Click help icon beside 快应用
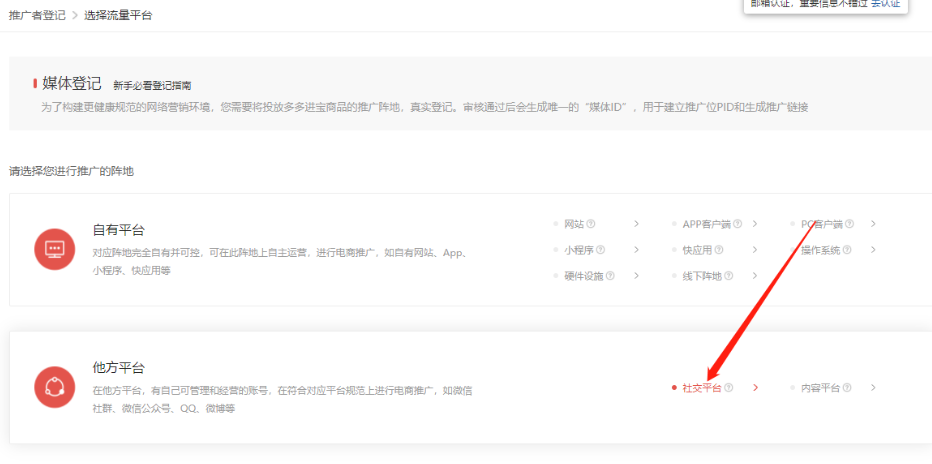 tap(718, 250)
